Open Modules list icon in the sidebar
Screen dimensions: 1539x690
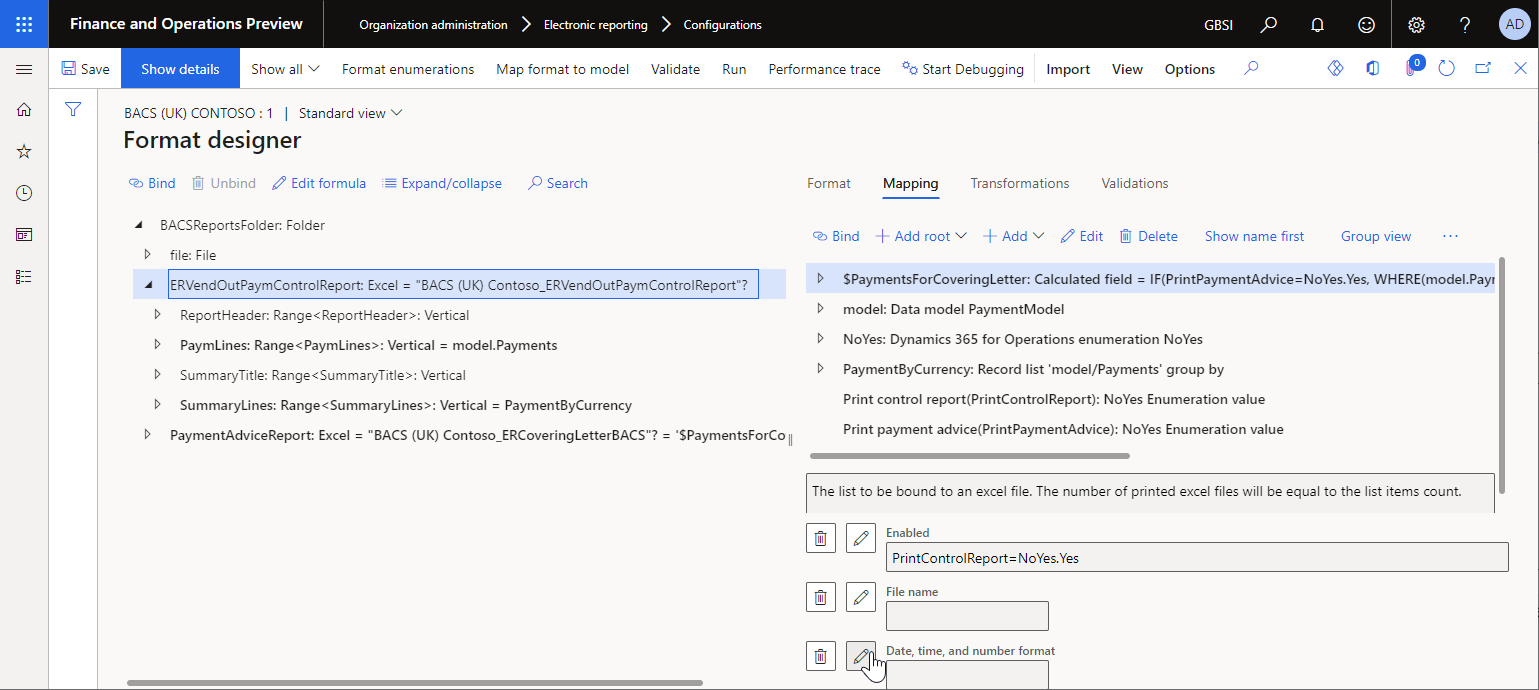tap(24, 277)
